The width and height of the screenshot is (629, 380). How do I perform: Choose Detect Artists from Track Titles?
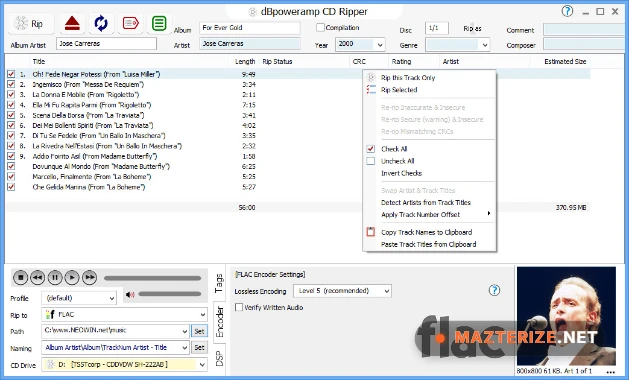tap(429, 202)
